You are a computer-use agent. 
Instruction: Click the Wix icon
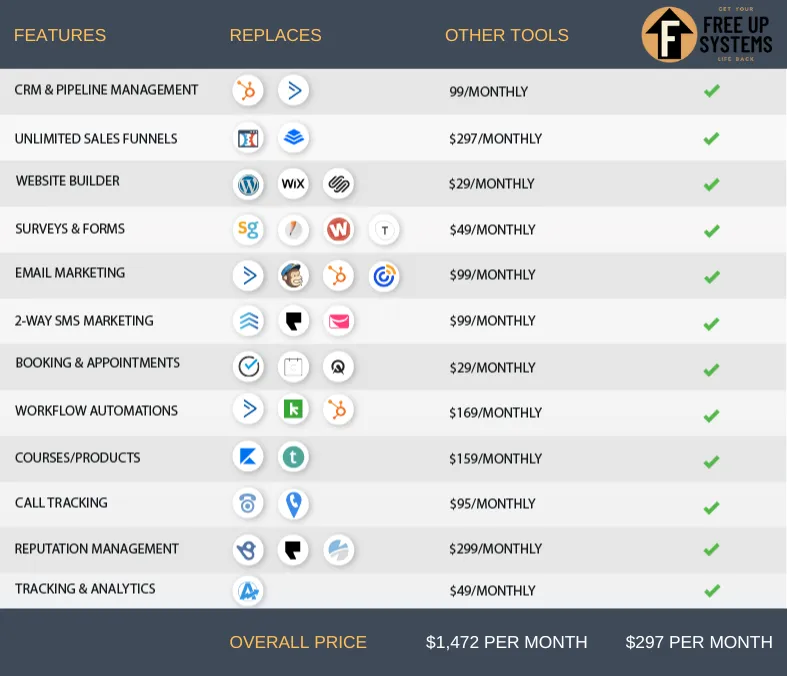tap(293, 184)
